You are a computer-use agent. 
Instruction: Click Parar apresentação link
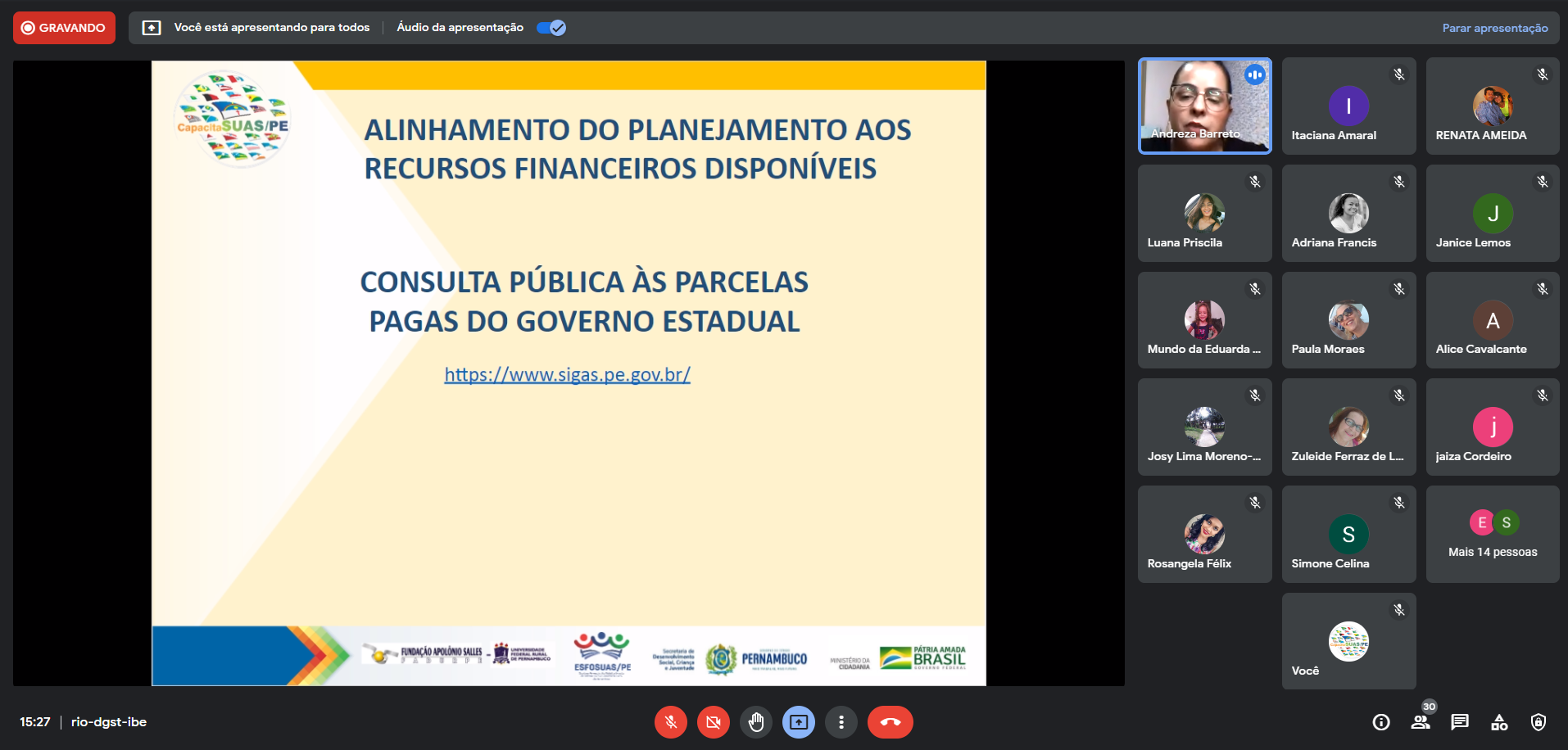coord(1495,28)
